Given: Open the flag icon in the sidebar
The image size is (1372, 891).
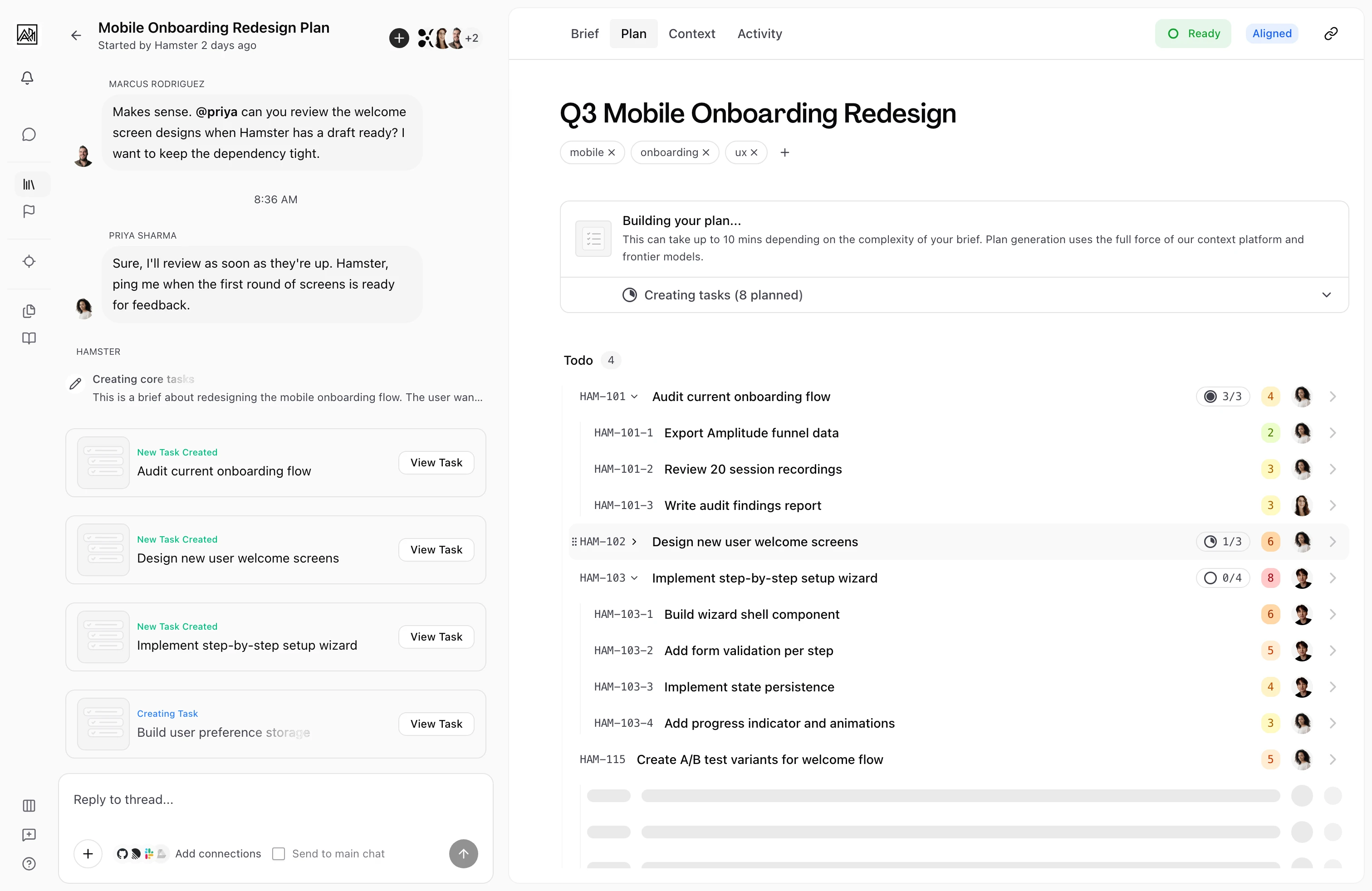Looking at the screenshot, I should pyautogui.click(x=29, y=211).
